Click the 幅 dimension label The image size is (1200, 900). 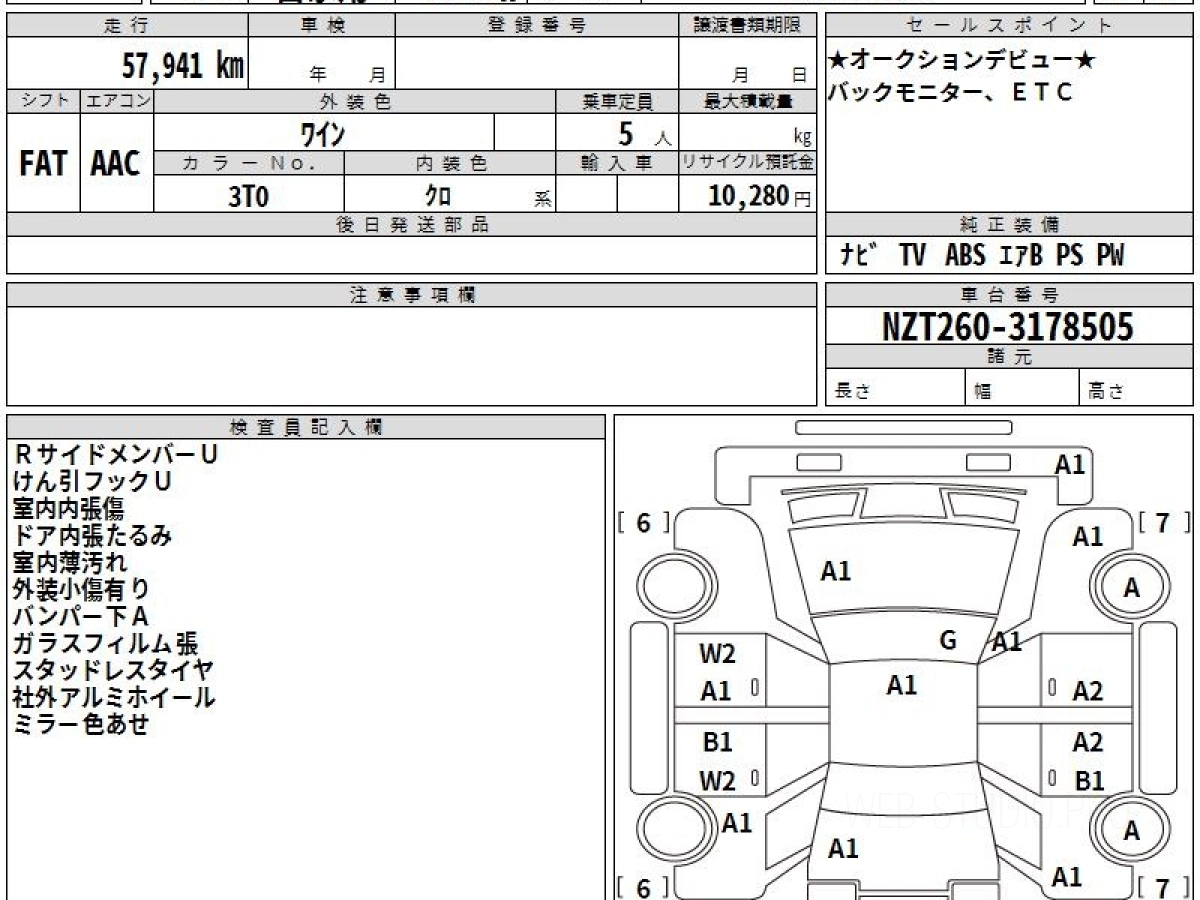[983, 392]
